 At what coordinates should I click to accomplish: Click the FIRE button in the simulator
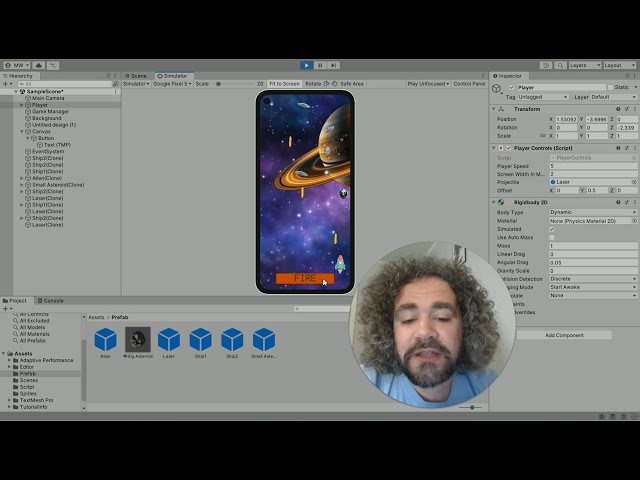pyautogui.click(x=305, y=278)
